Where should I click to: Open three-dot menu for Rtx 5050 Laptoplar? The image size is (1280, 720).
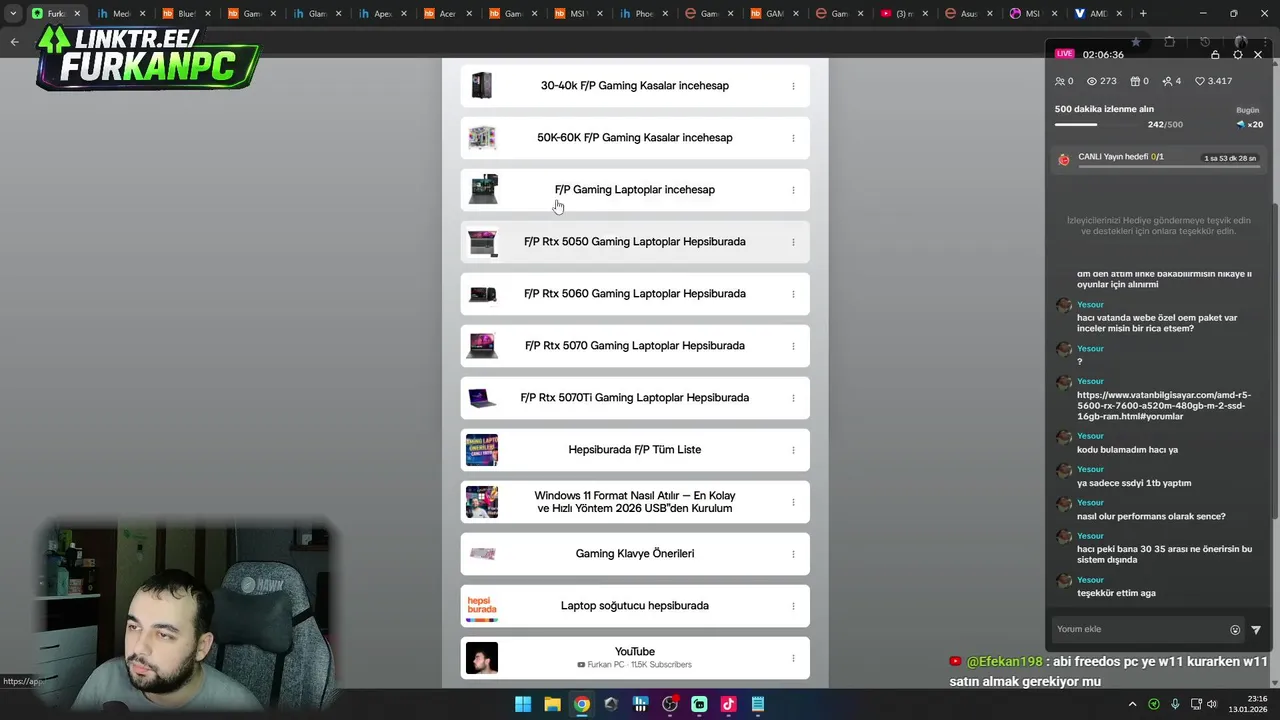point(793,242)
